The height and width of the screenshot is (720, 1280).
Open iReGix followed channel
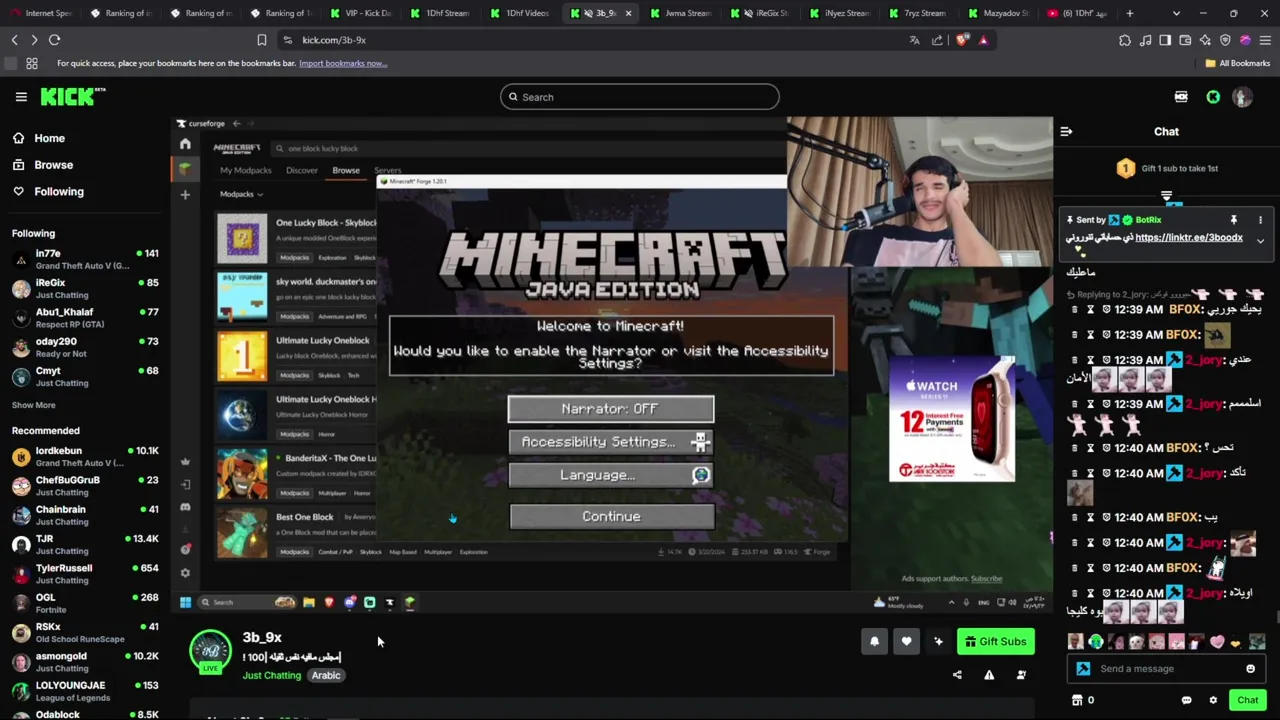[x=85, y=288]
